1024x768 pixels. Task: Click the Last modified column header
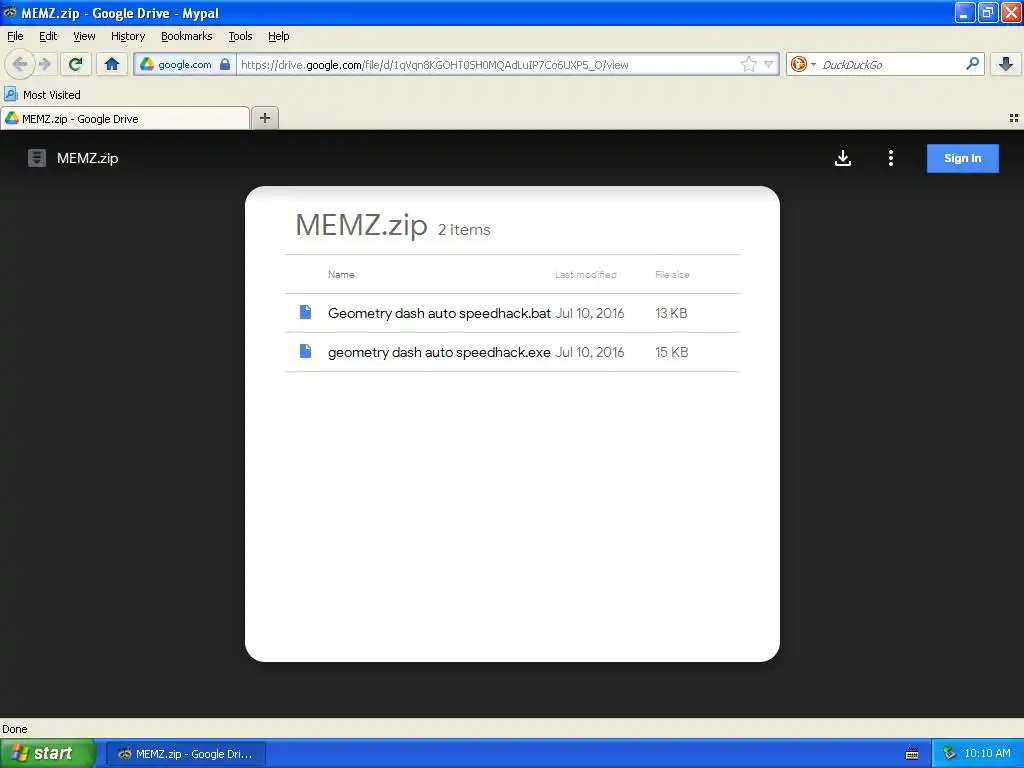coord(586,274)
